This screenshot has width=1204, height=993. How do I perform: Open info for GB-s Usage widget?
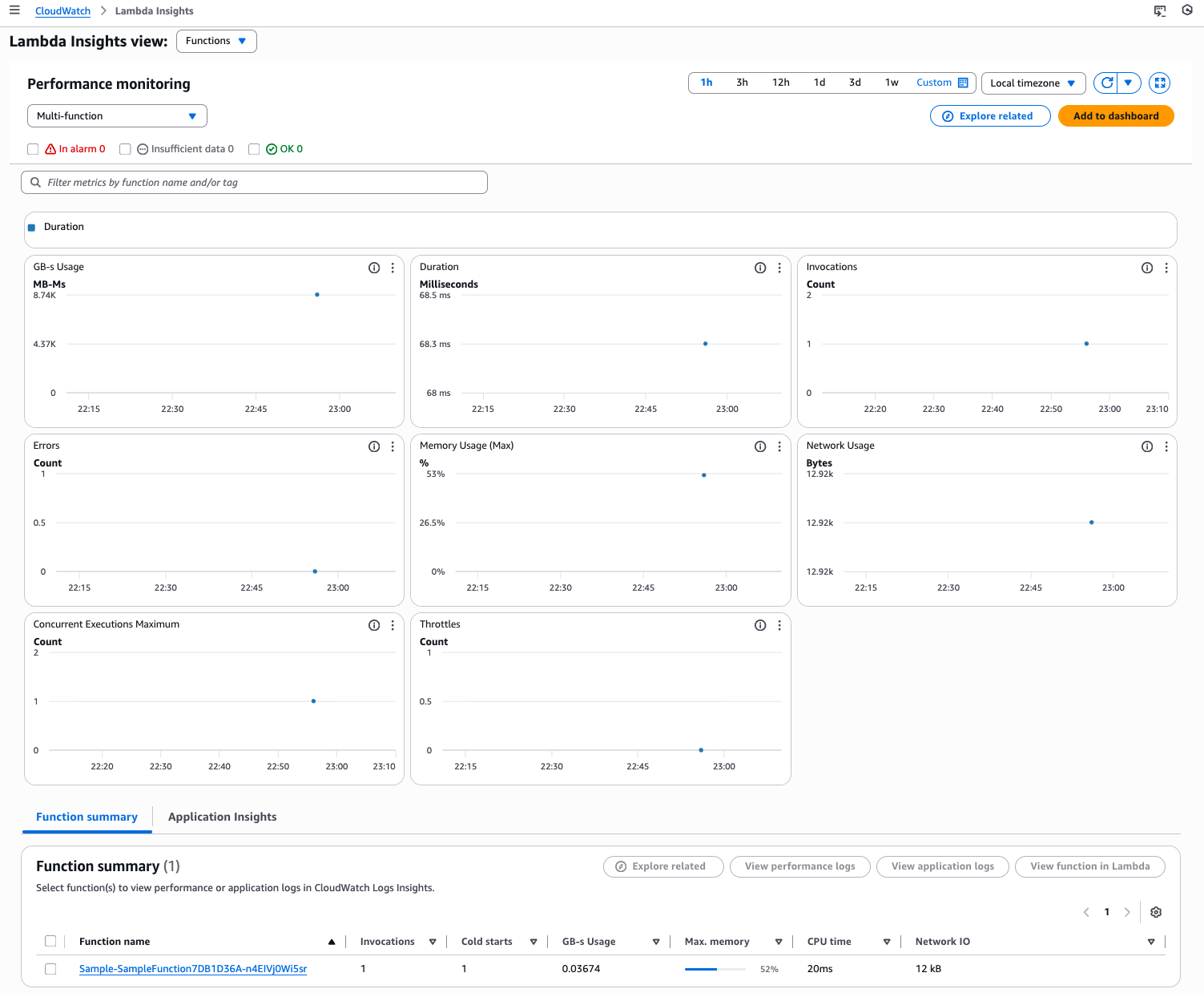click(373, 268)
